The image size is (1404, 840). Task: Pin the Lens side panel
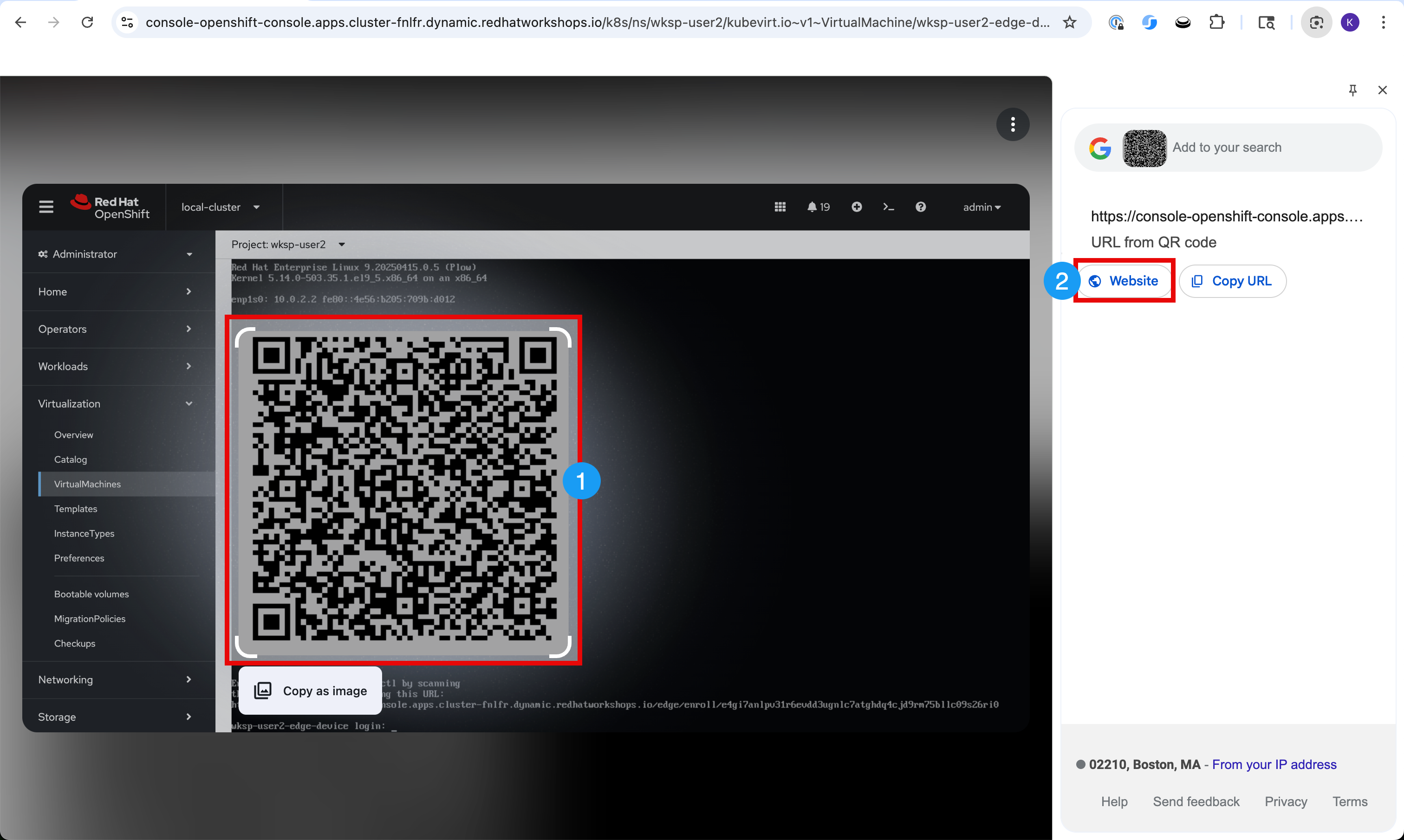click(1352, 90)
